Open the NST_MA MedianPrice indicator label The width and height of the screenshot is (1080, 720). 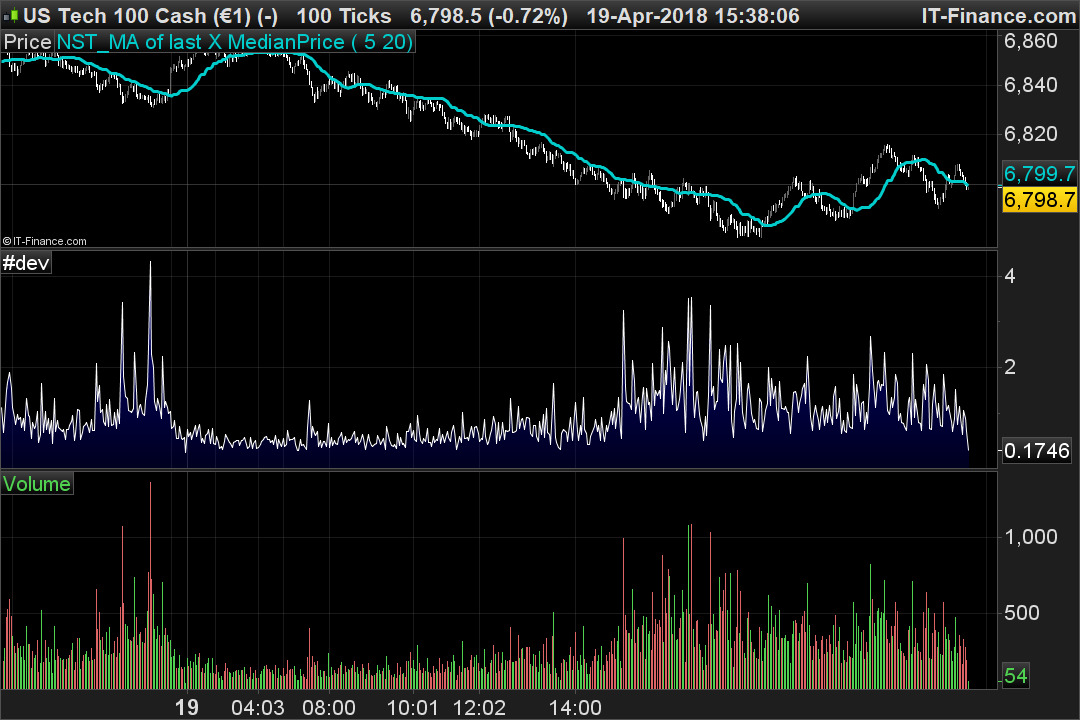tap(234, 42)
